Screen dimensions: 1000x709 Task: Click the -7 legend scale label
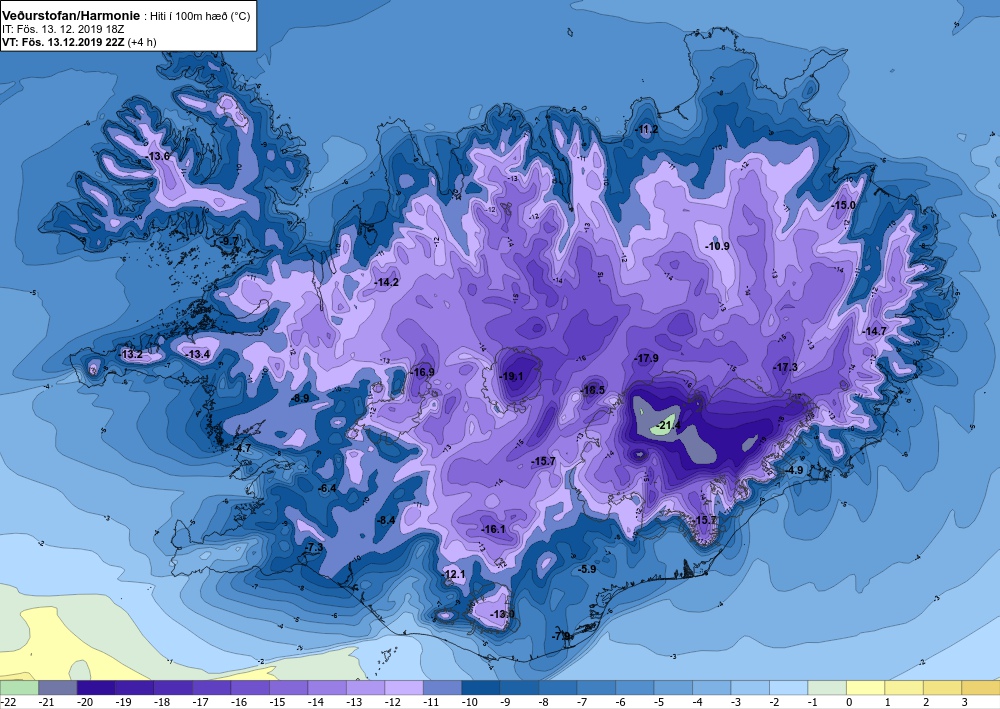[582, 702]
